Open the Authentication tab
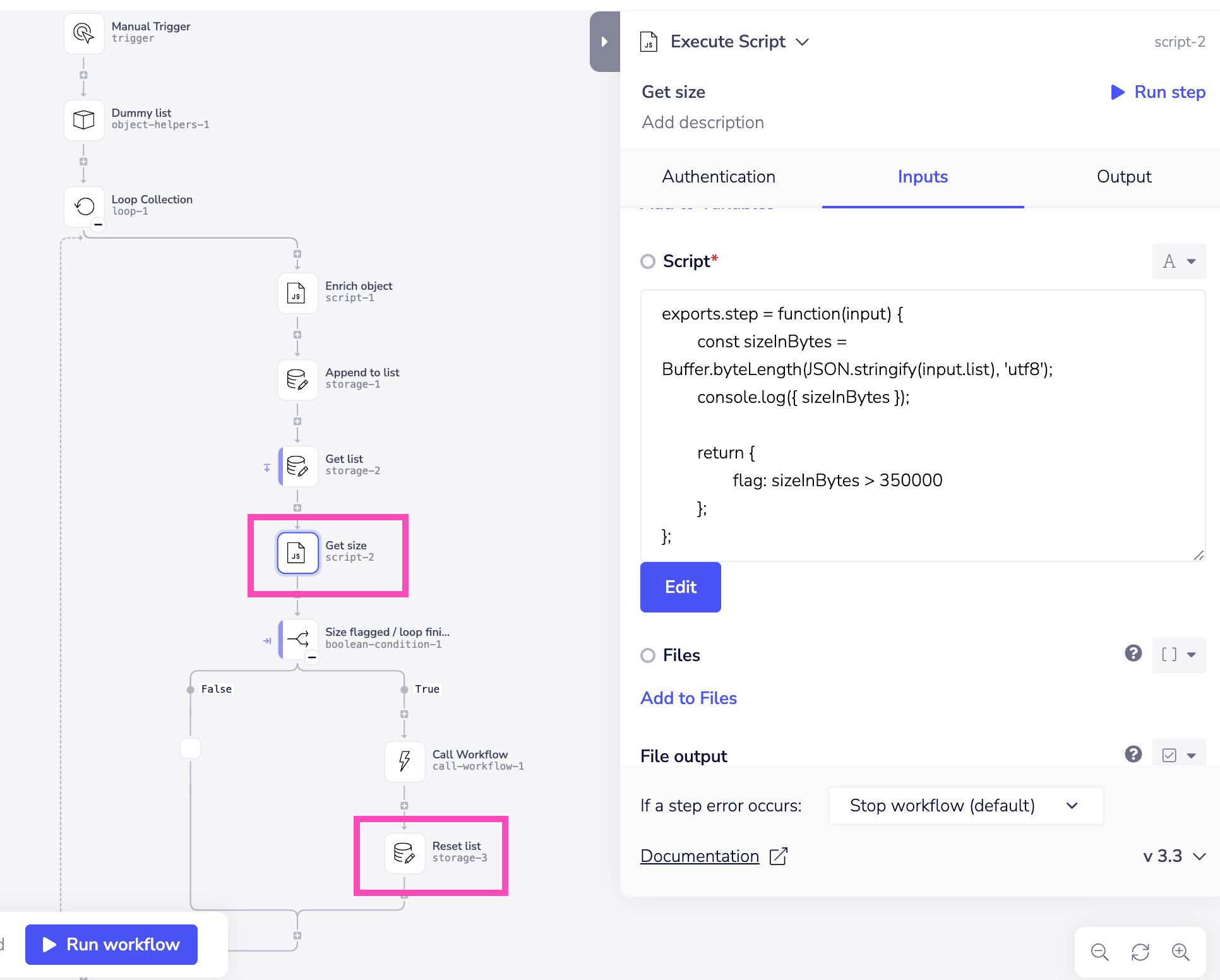1220x980 pixels. [x=719, y=177]
